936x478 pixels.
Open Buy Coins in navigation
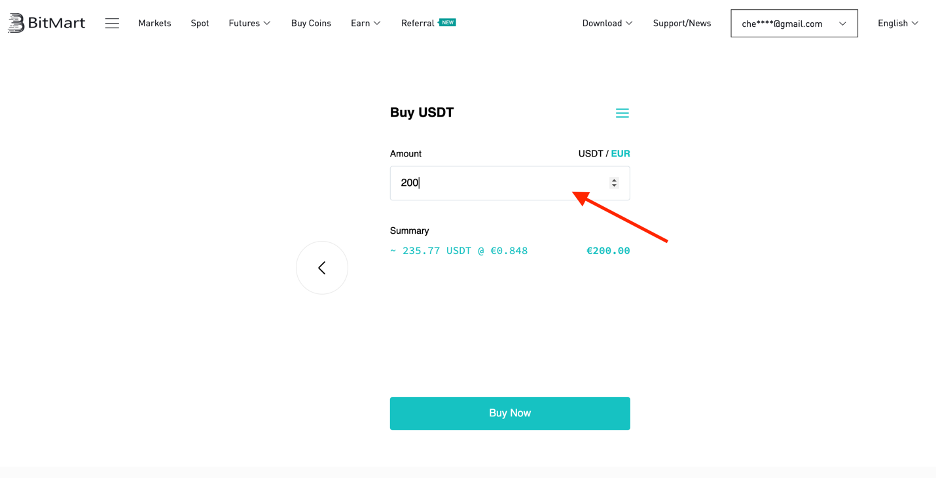311,23
